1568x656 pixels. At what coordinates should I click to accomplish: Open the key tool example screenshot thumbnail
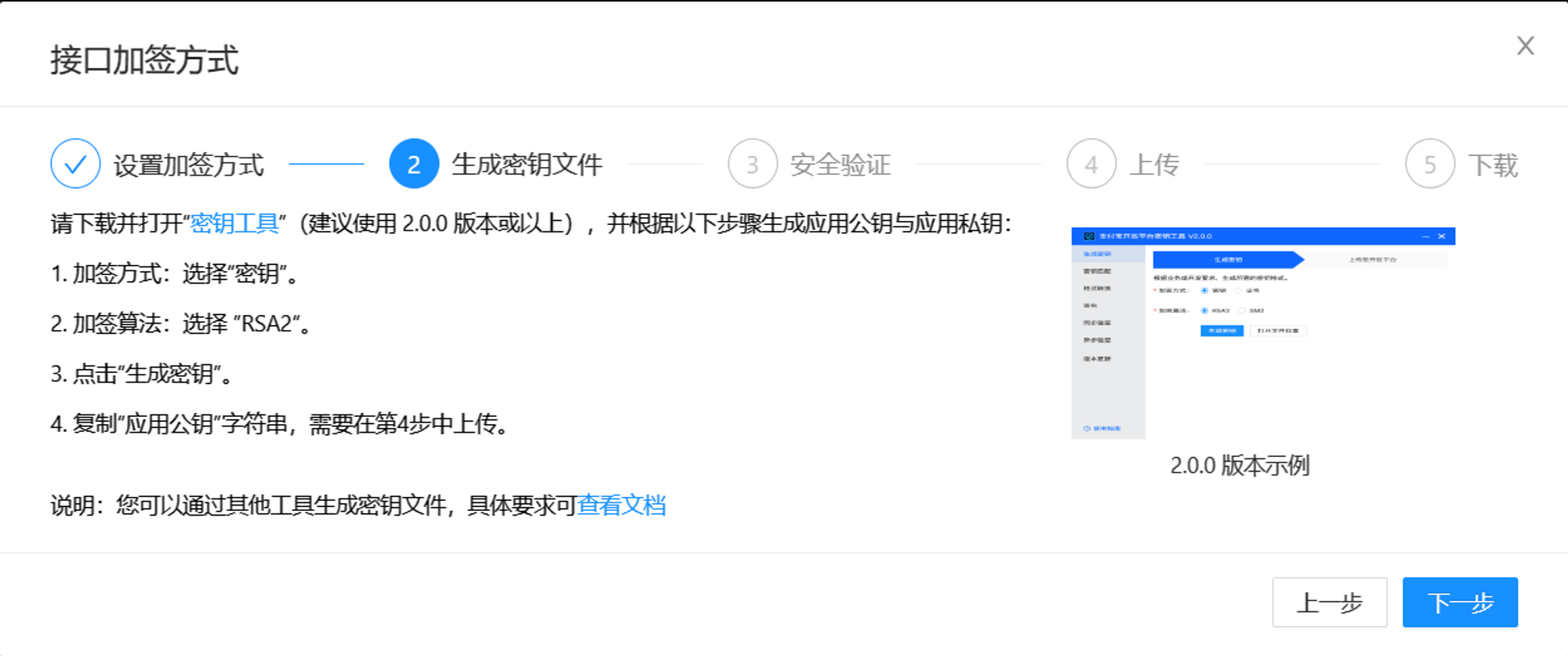tap(1263, 333)
